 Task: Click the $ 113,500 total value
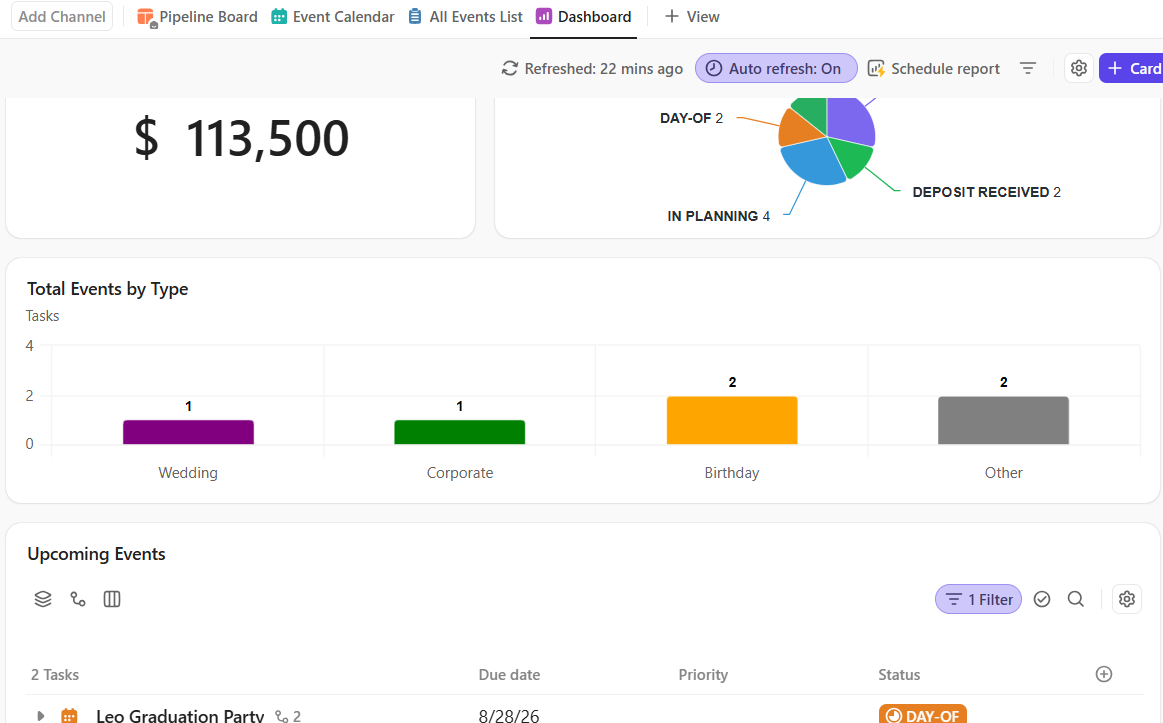[242, 139]
